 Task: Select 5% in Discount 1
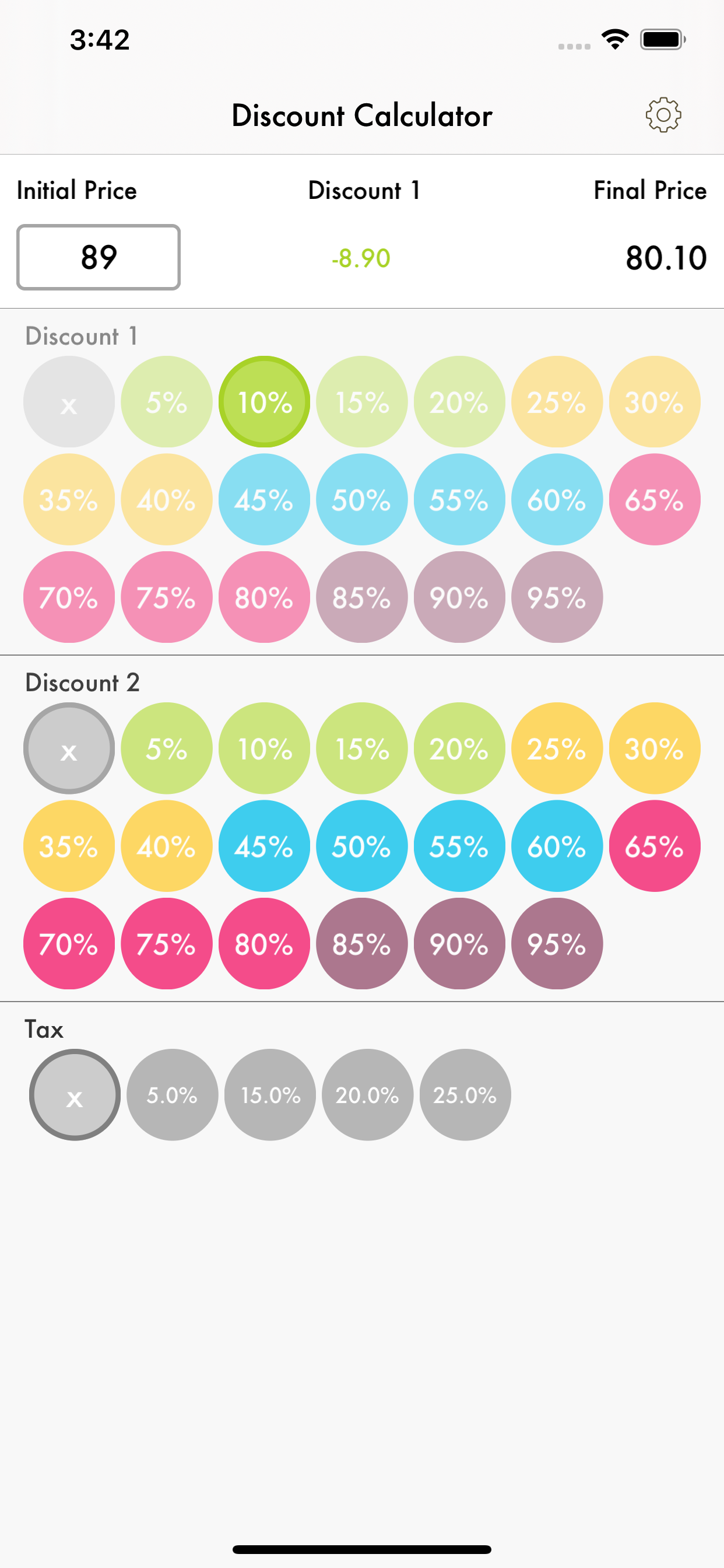pyautogui.click(x=166, y=402)
